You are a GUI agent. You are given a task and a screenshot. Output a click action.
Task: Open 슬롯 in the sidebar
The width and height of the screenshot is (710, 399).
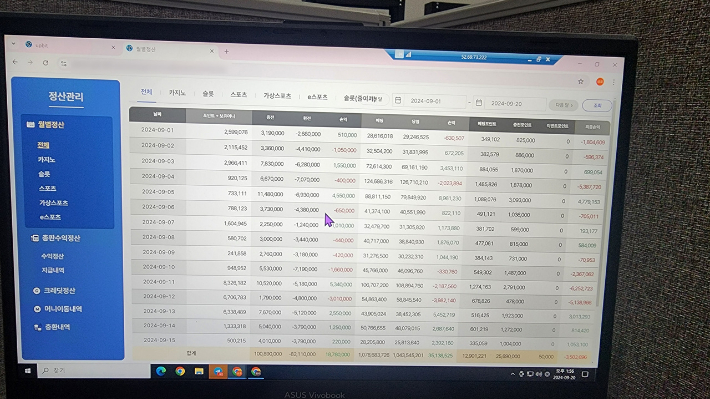(44, 174)
